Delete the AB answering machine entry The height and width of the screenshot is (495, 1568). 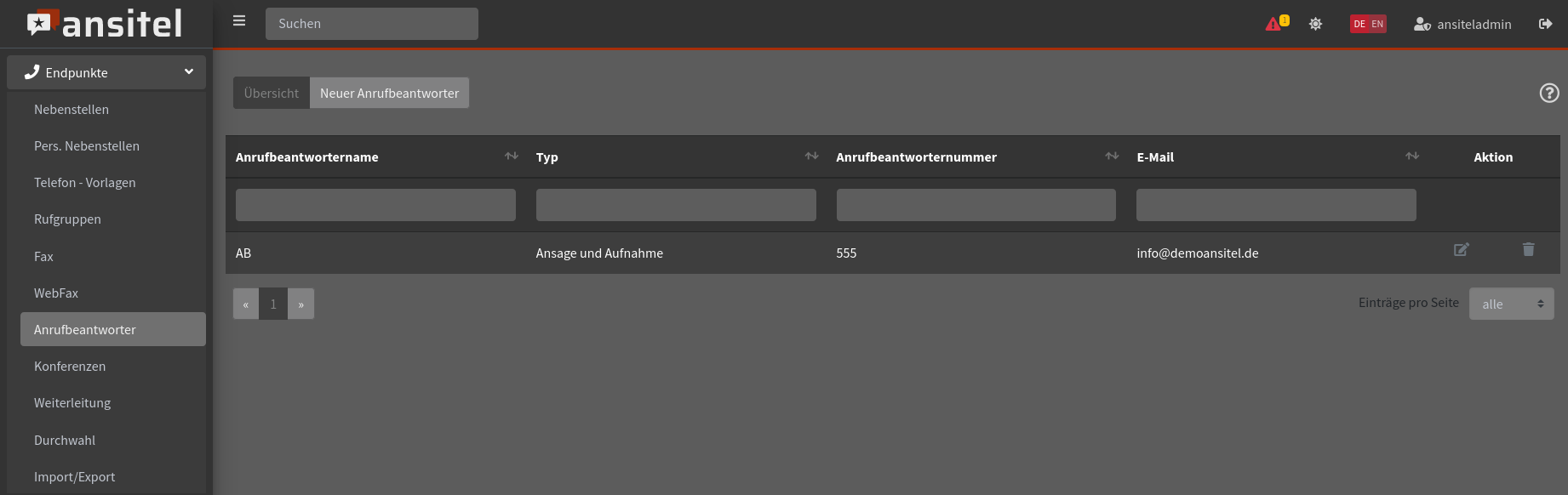click(1528, 250)
